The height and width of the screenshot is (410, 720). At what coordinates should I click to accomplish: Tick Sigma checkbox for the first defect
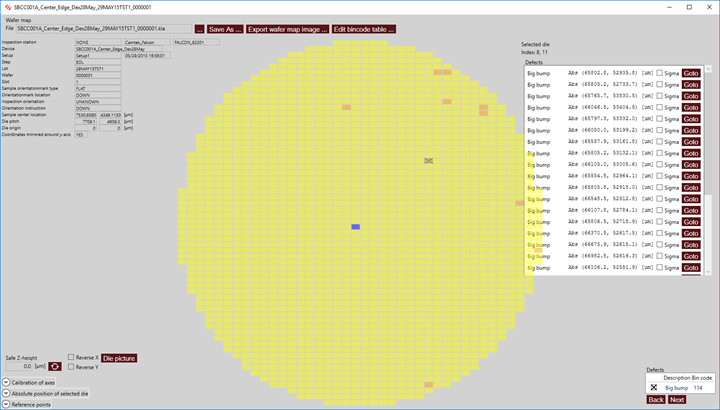(660, 73)
